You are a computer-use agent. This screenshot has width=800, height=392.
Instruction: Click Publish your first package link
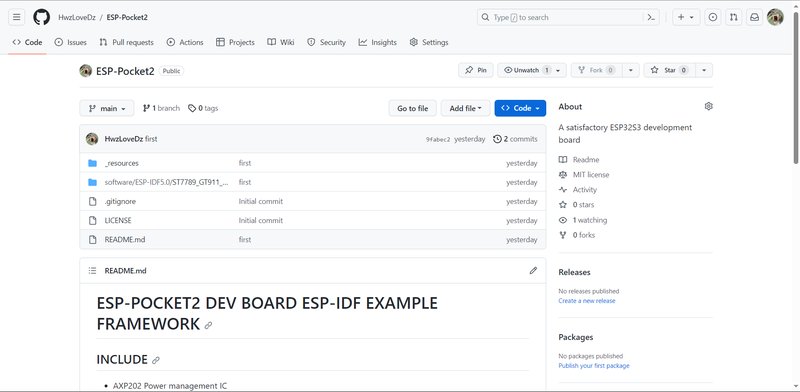(594, 365)
